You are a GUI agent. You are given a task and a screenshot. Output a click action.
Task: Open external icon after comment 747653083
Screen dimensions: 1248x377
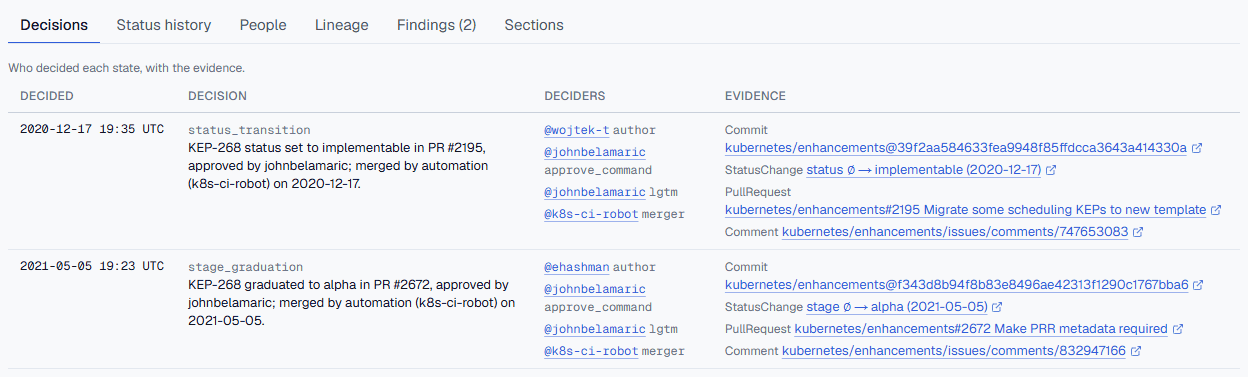(x=1138, y=232)
